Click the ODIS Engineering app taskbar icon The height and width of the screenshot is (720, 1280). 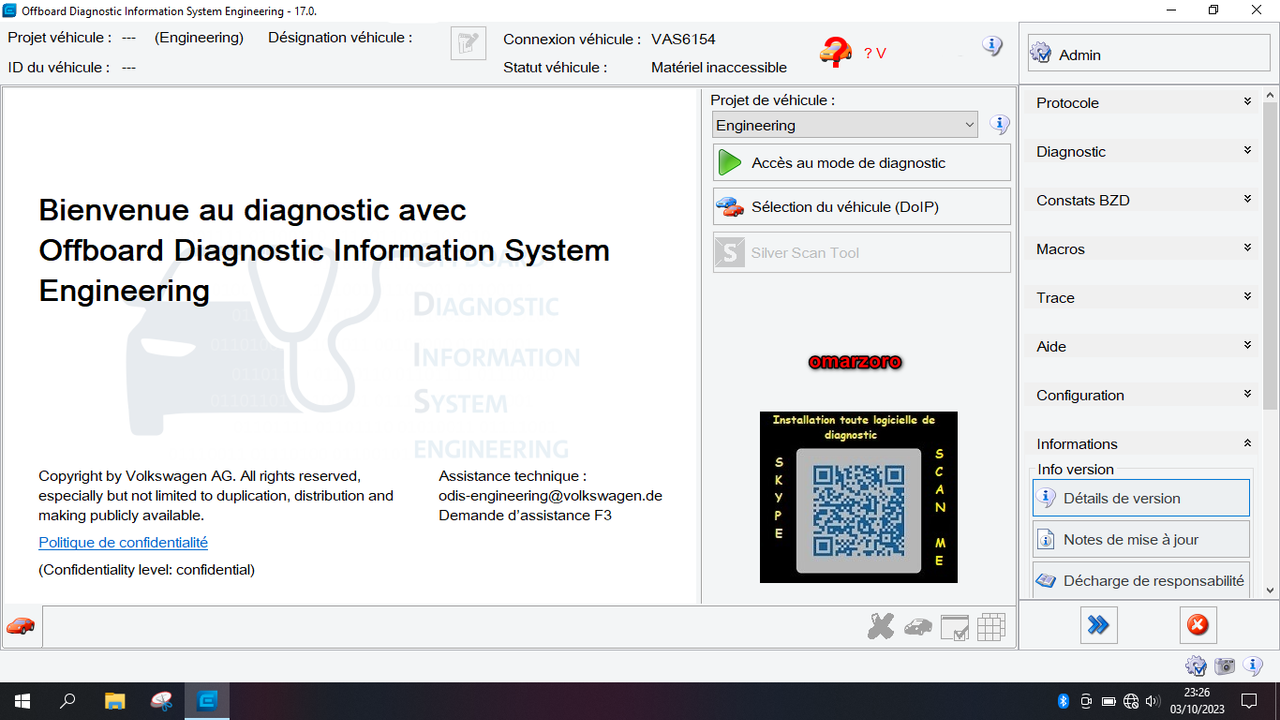(x=208, y=700)
